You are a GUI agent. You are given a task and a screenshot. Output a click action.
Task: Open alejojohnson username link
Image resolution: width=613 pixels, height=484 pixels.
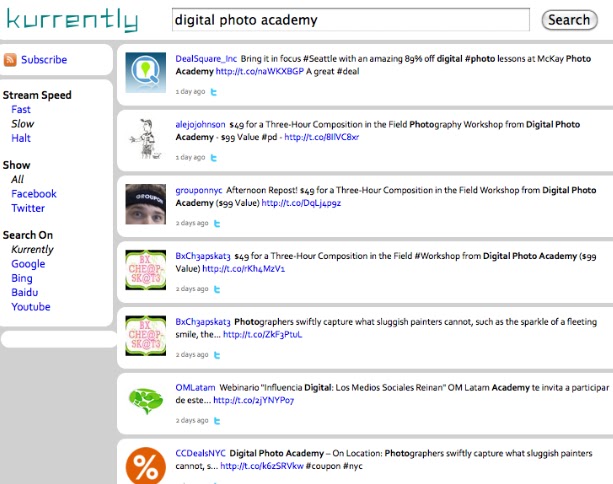[x=200, y=124]
